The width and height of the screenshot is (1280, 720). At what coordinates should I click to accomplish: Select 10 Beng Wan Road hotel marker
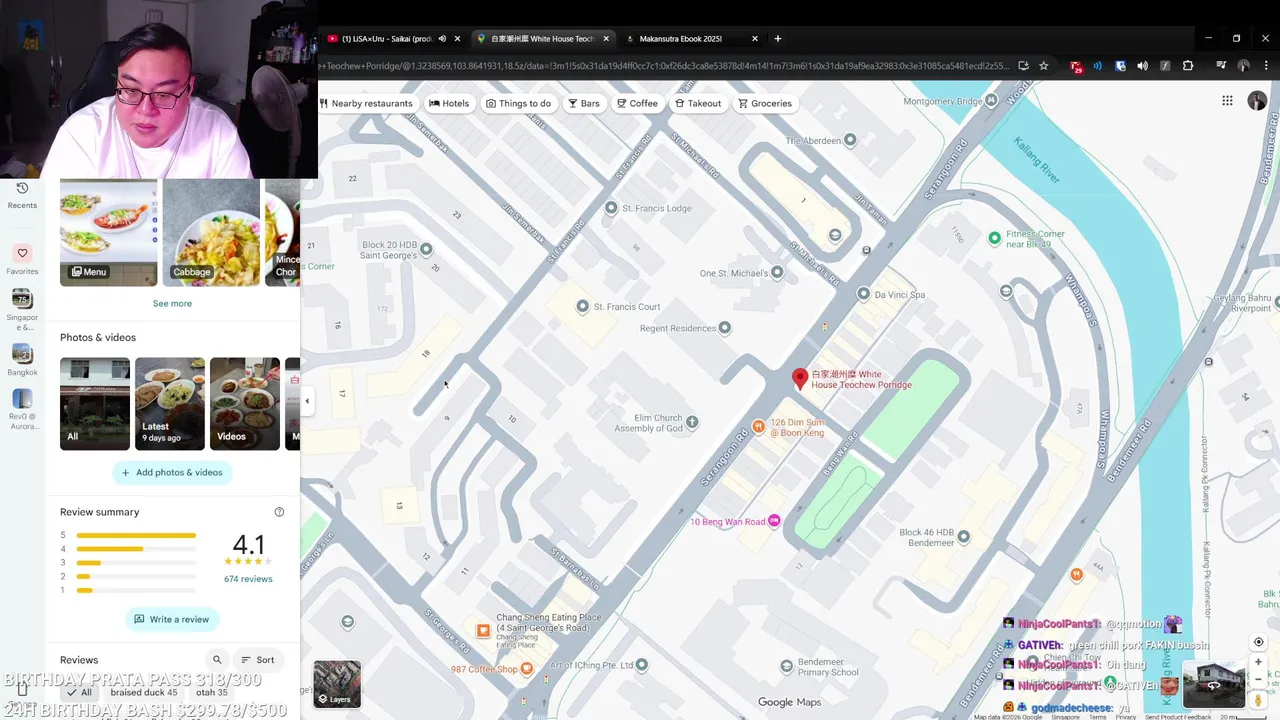point(774,521)
